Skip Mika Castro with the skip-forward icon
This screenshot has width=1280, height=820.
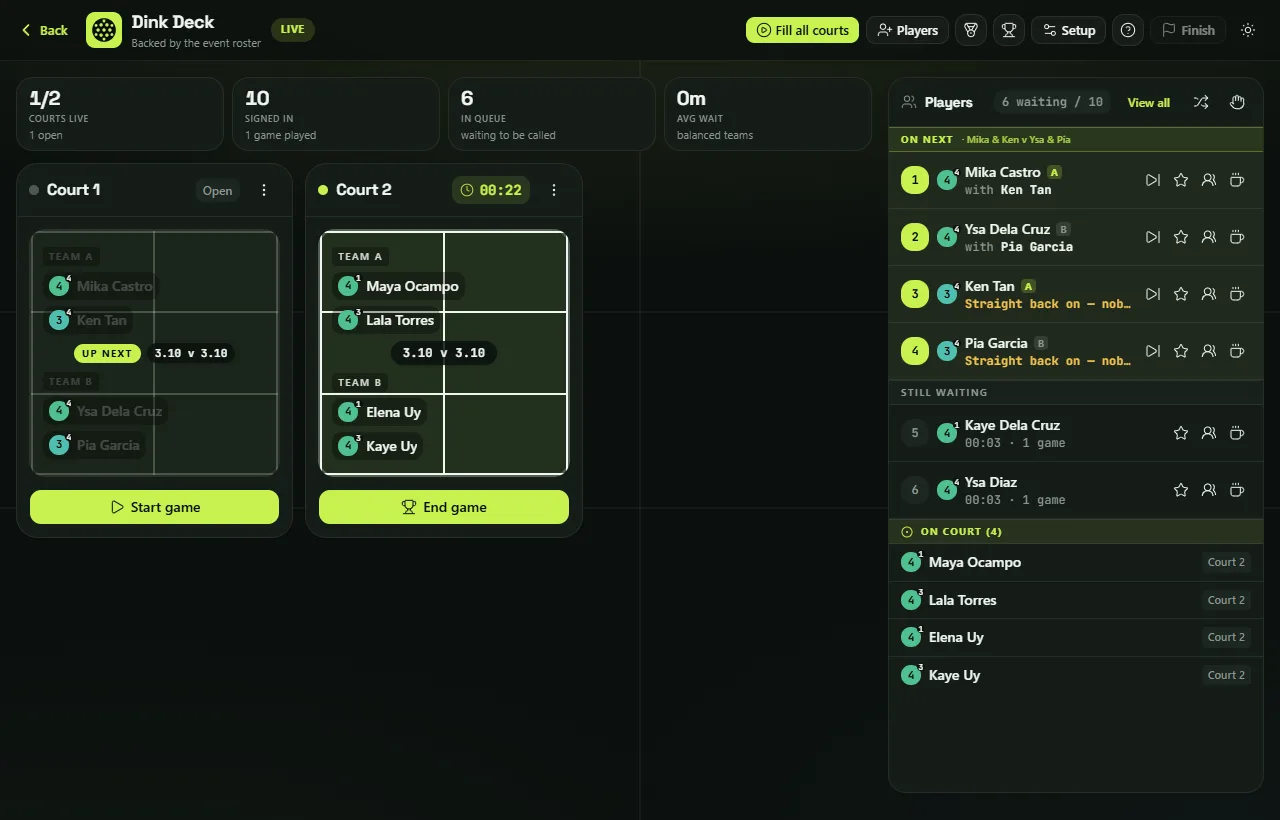coord(1153,180)
